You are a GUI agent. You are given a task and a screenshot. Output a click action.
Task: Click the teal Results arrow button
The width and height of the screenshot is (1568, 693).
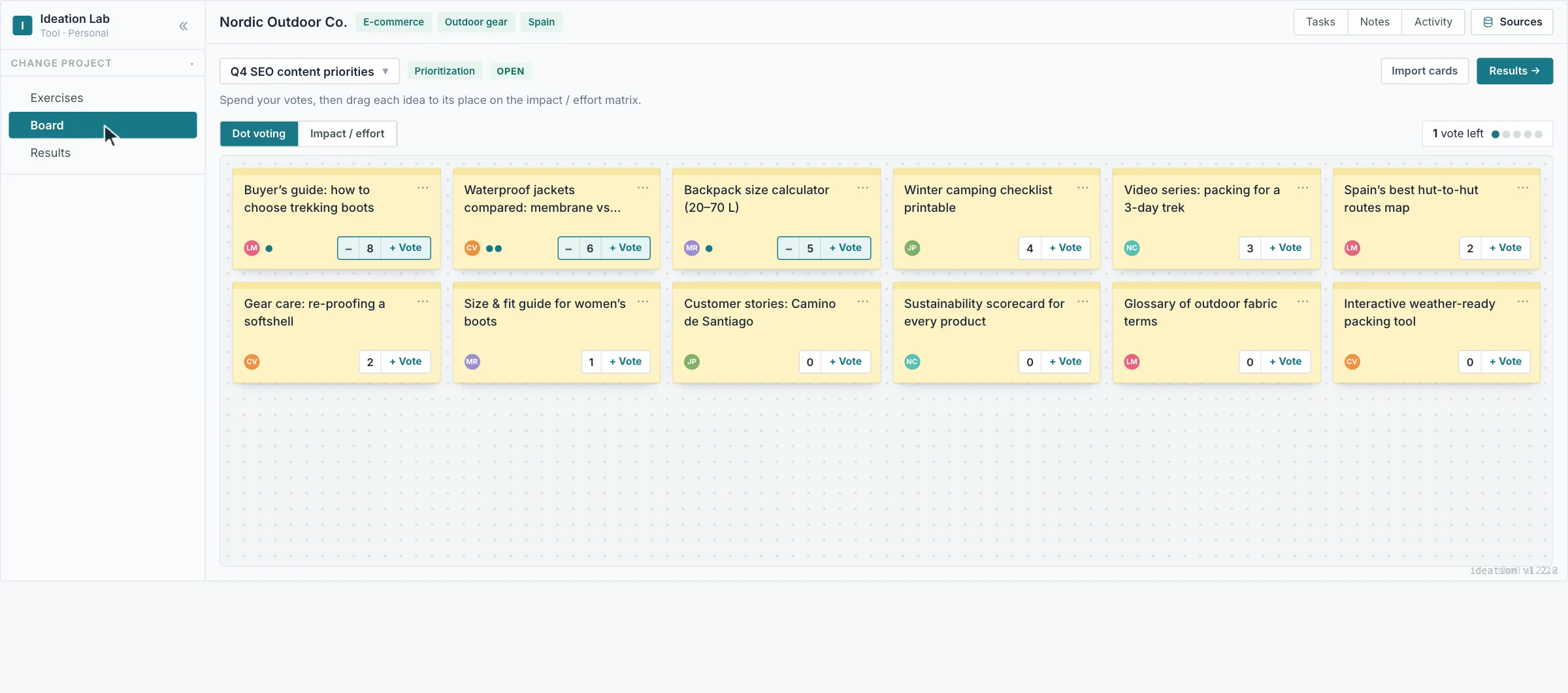(x=1514, y=71)
